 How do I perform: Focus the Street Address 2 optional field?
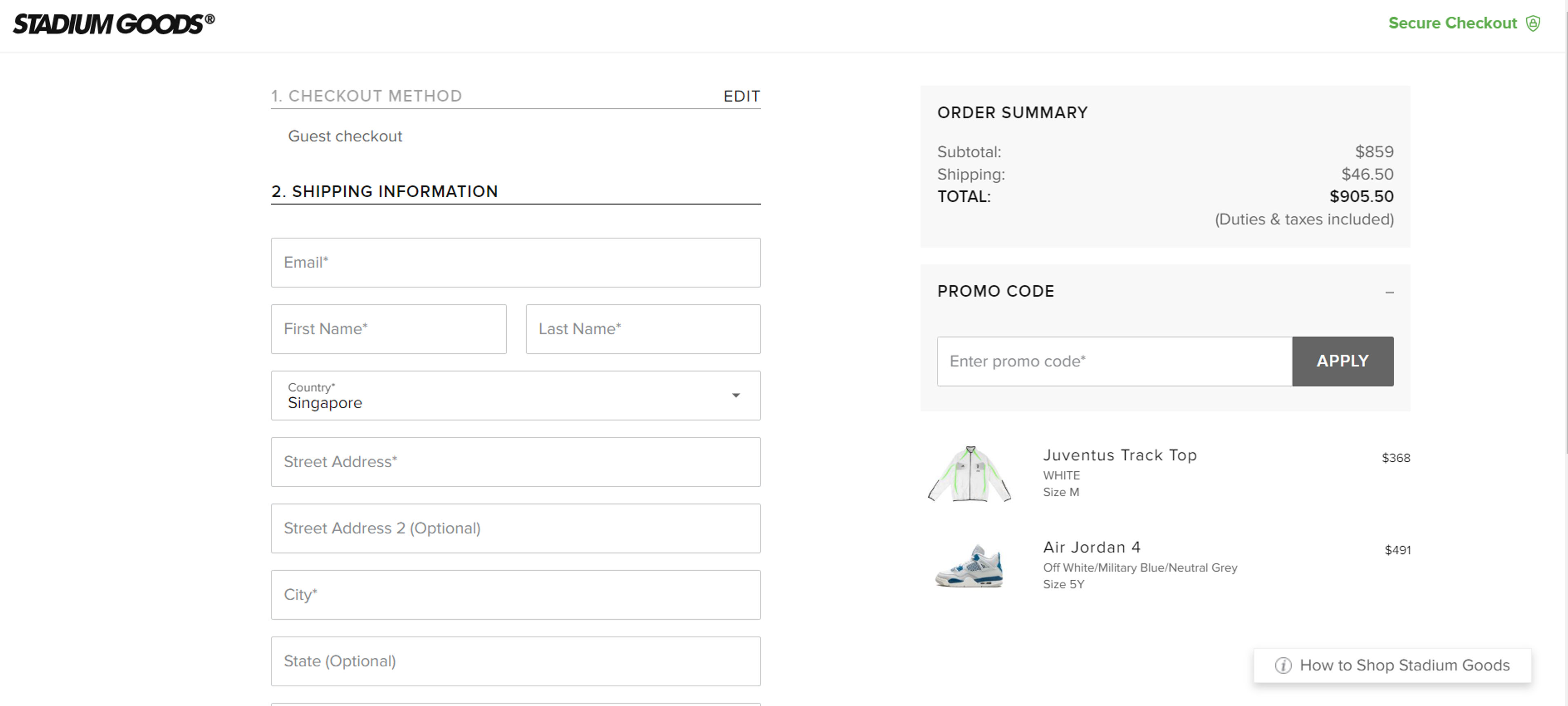tap(516, 528)
